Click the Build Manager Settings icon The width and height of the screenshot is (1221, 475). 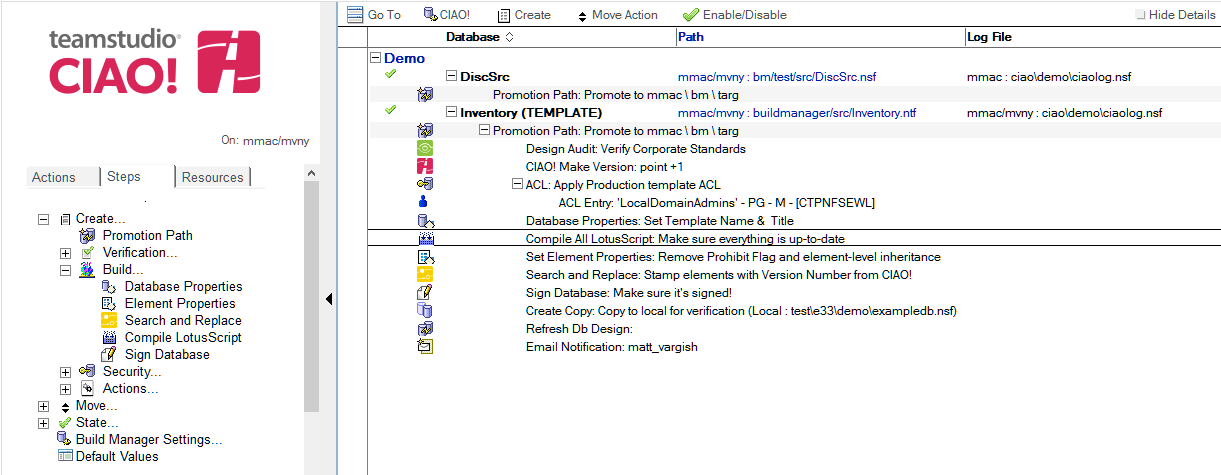(x=65, y=439)
